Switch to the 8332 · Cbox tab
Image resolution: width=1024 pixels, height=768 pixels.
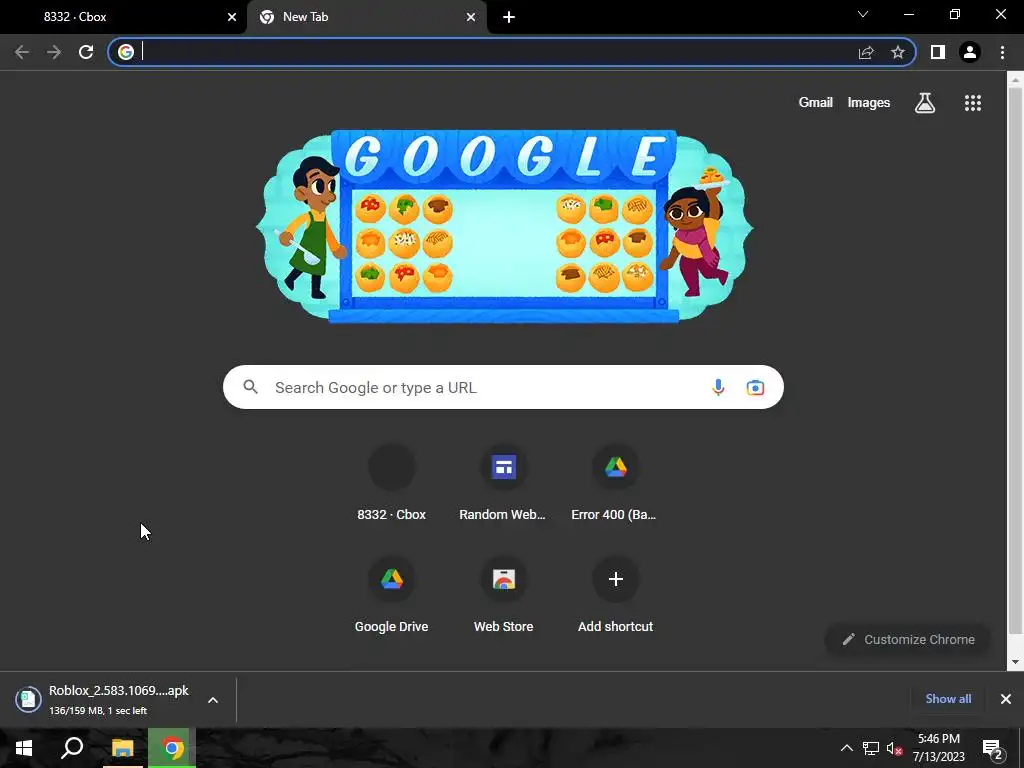point(123,17)
